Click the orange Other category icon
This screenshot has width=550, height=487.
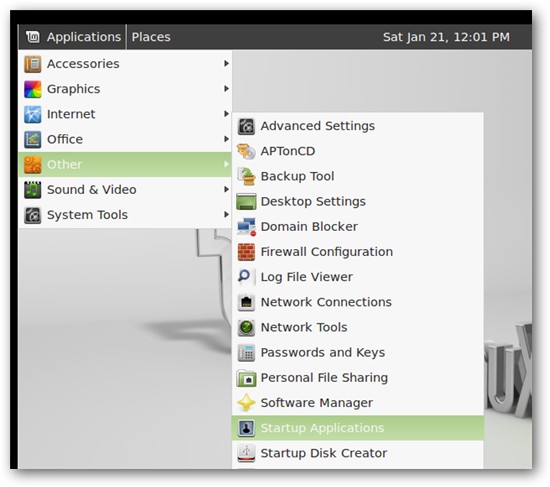coord(33,165)
